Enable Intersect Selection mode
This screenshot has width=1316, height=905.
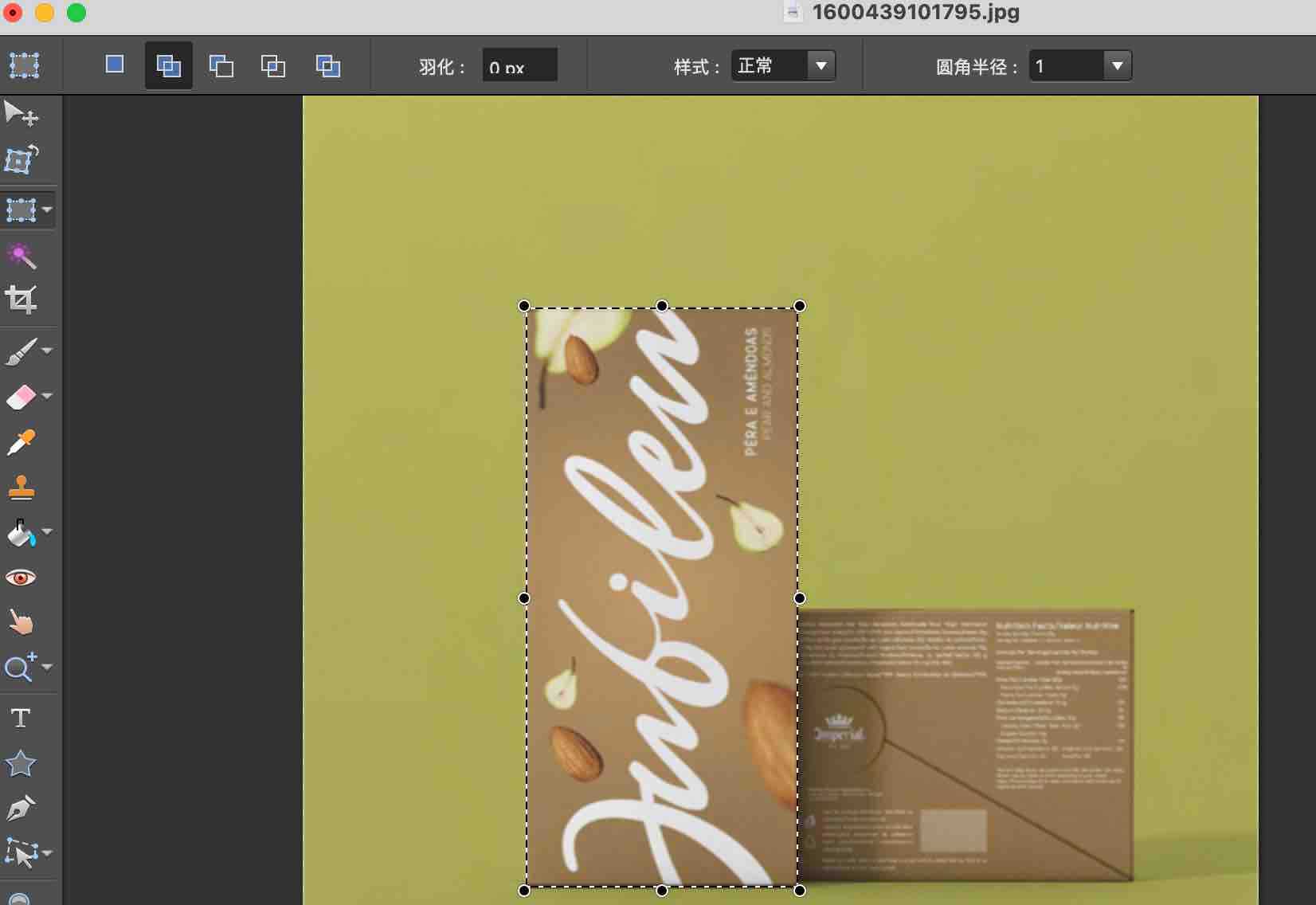point(273,65)
